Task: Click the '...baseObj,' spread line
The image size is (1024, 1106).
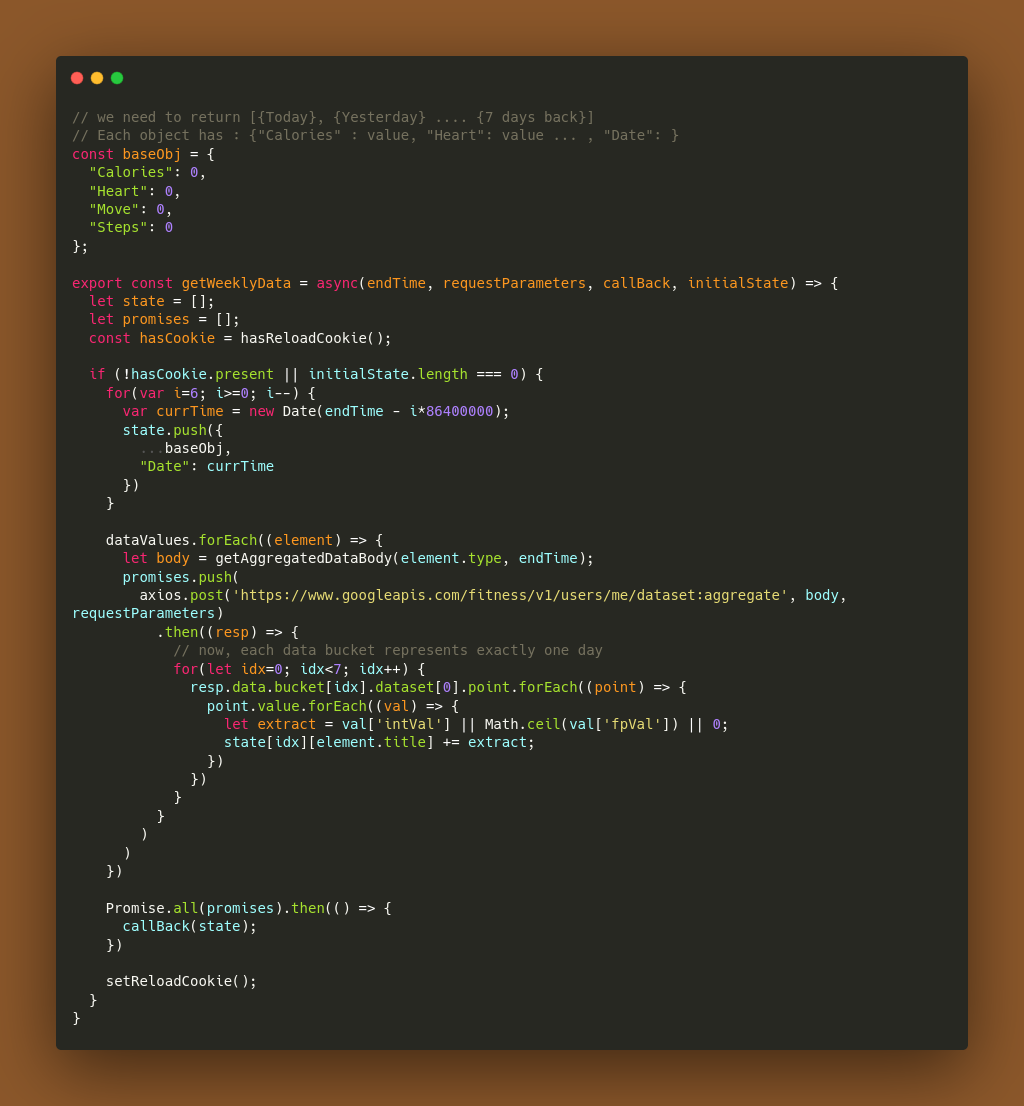Action: (x=185, y=448)
